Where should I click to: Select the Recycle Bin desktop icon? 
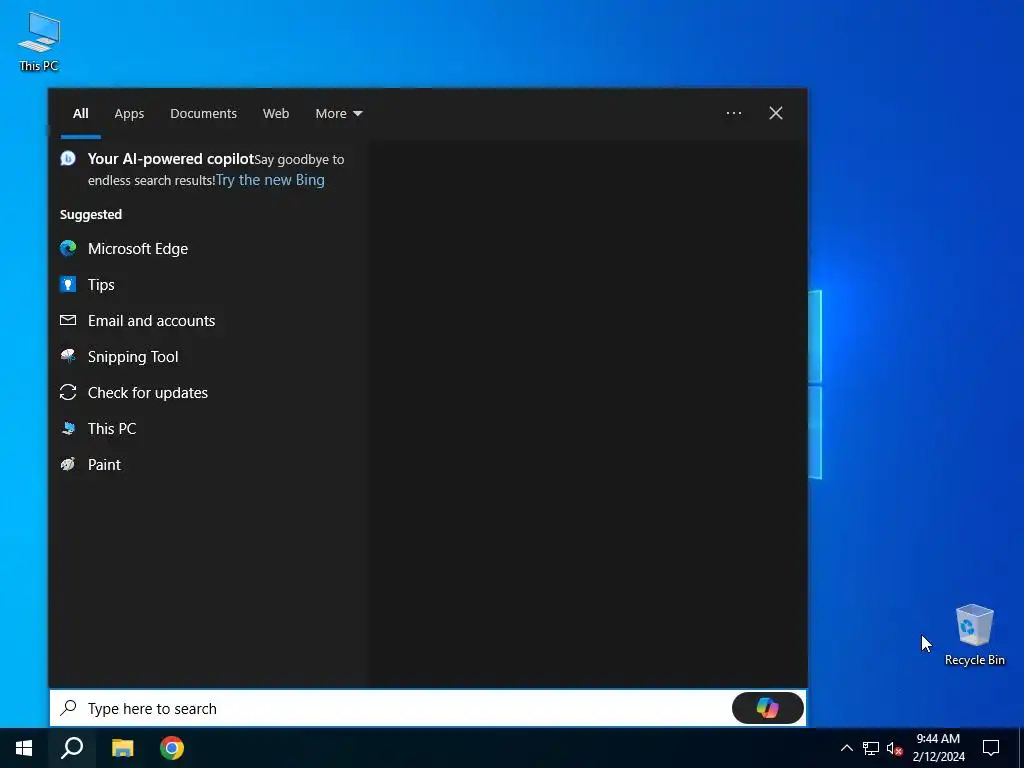click(x=974, y=635)
